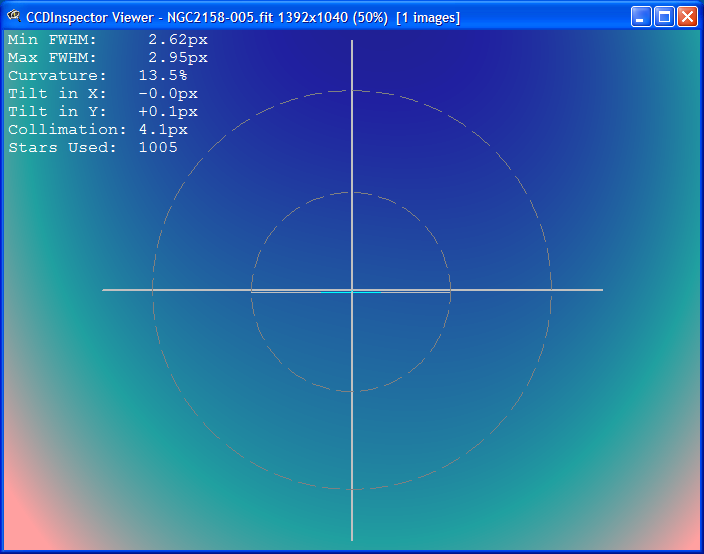704x554 pixels.
Task: Click the Stars Used 1005 count
Action: [x=158, y=148]
